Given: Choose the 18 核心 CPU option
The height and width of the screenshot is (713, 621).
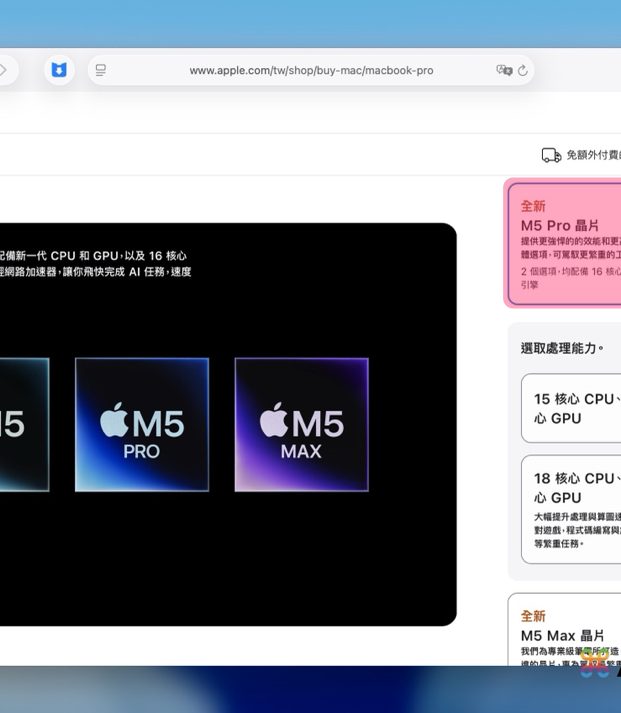Looking at the screenshot, I should (572, 509).
